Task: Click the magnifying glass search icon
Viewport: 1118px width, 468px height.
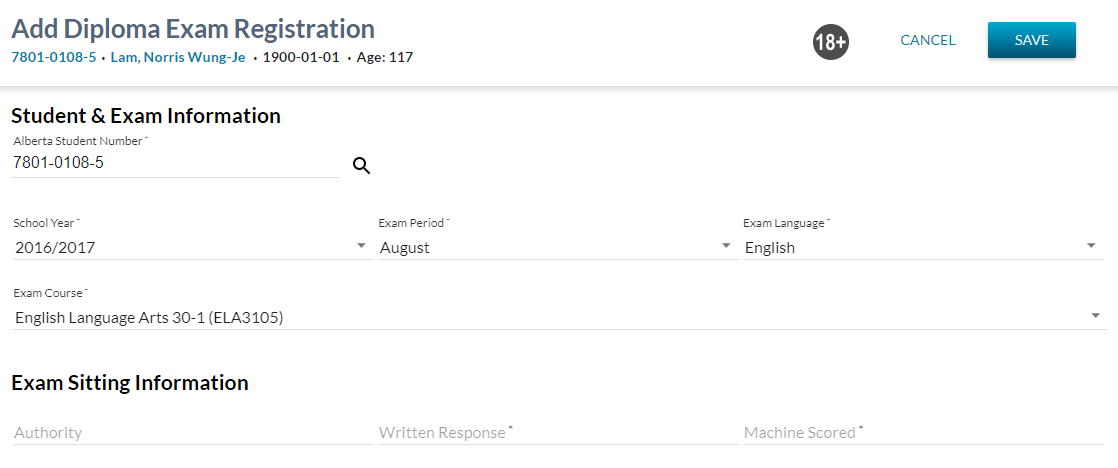Action: (x=361, y=166)
